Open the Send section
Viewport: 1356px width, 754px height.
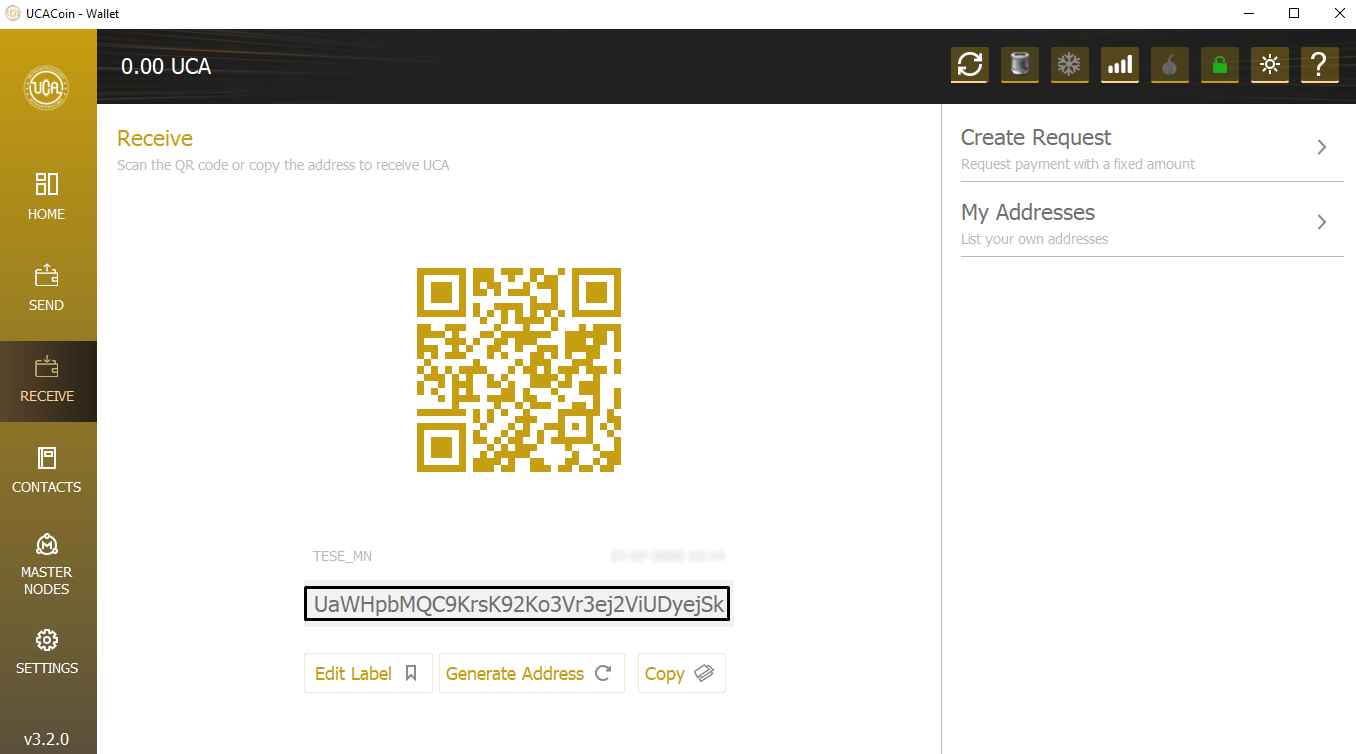[x=47, y=288]
